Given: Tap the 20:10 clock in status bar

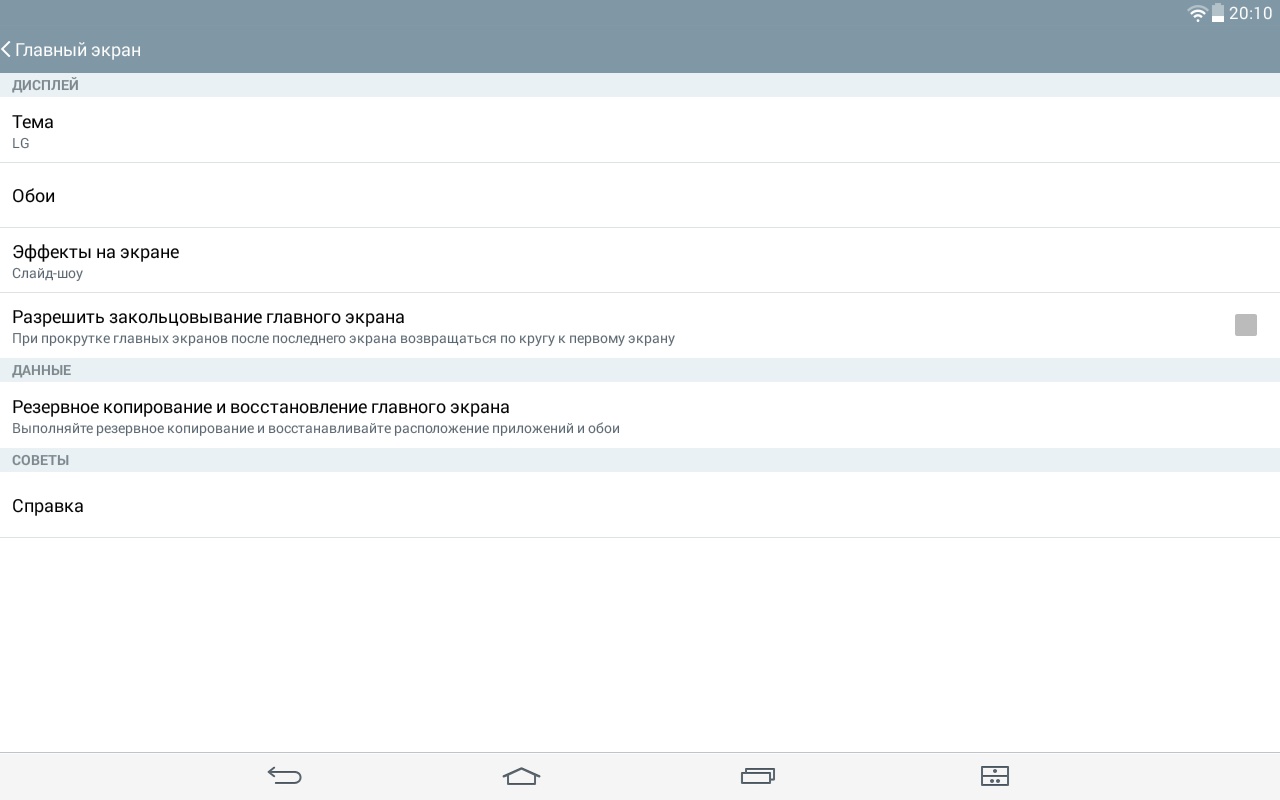Looking at the screenshot, I should tap(1250, 13).
